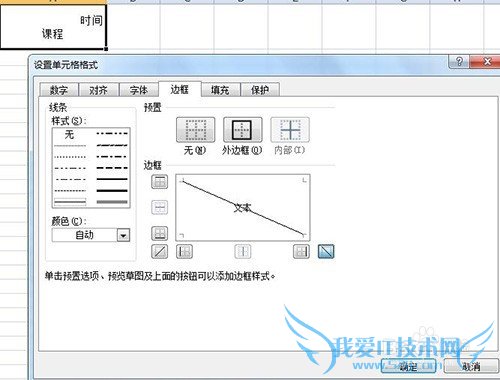This screenshot has height=380, width=500.
Task: Toggle the diagonal-up border button
Action: 159,252
